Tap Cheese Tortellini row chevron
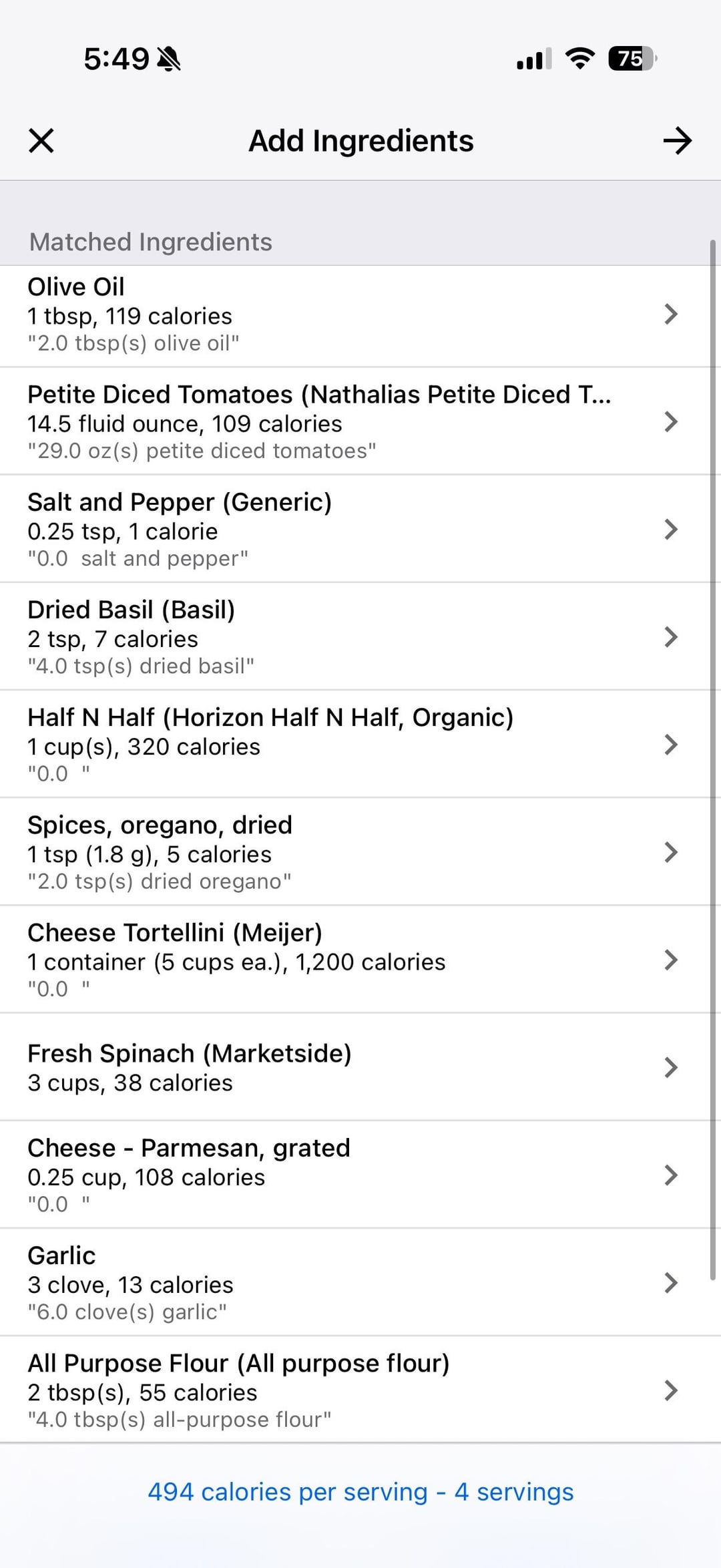This screenshot has width=721, height=1568. click(x=671, y=960)
